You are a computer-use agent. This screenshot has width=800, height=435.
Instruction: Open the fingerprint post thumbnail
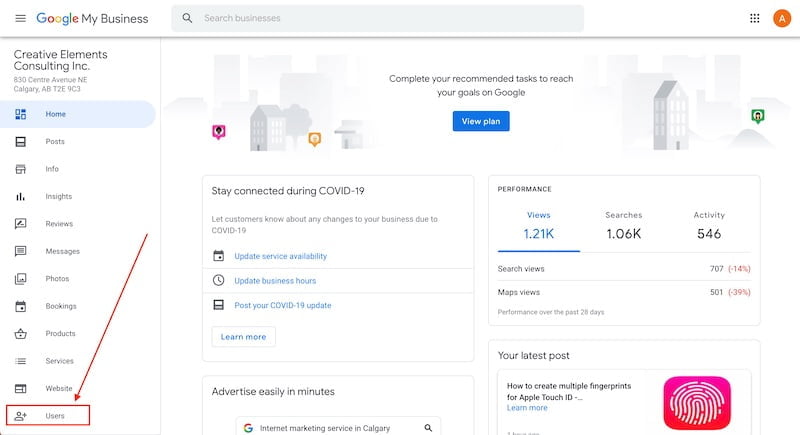[697, 403]
